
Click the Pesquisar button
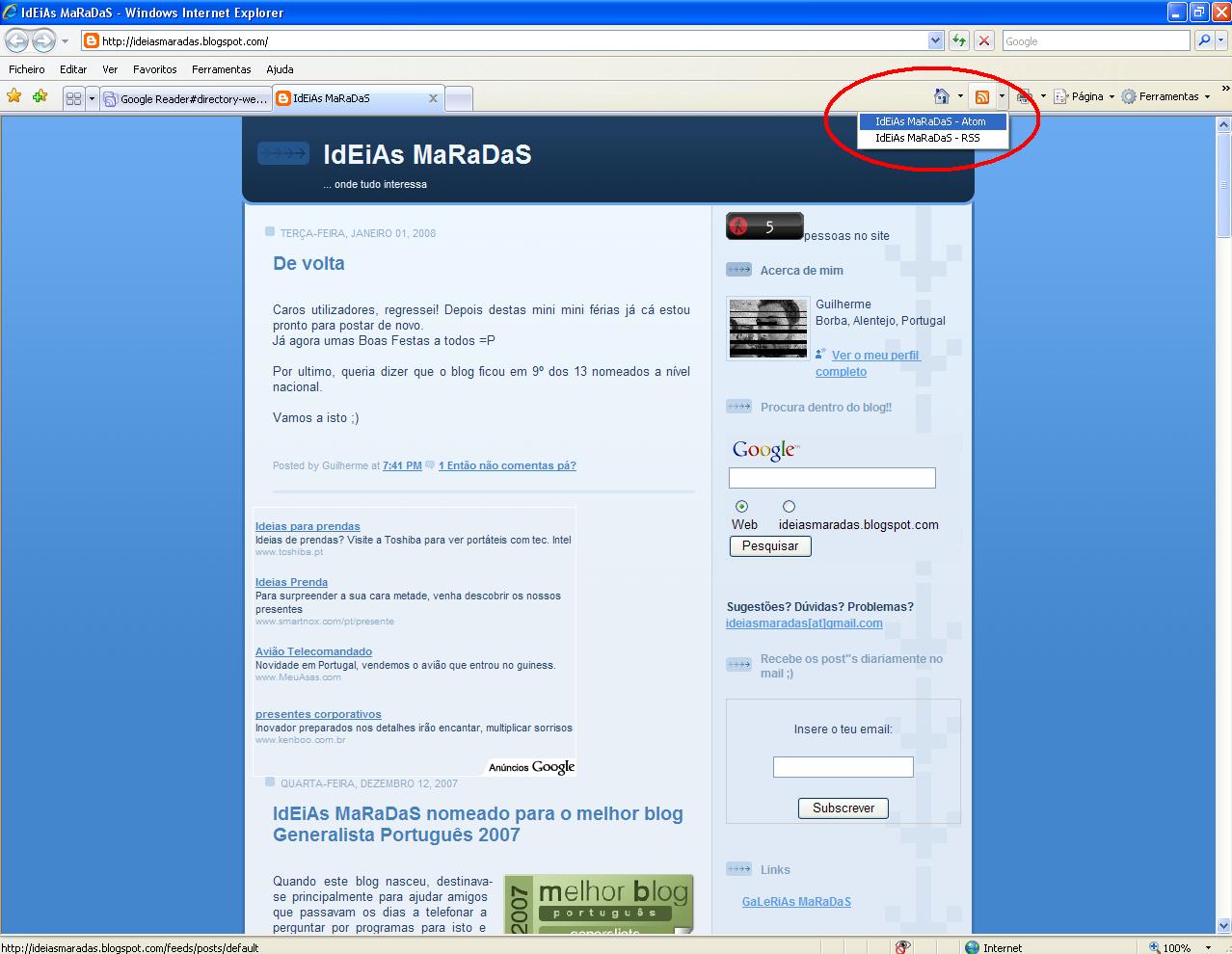click(x=770, y=546)
